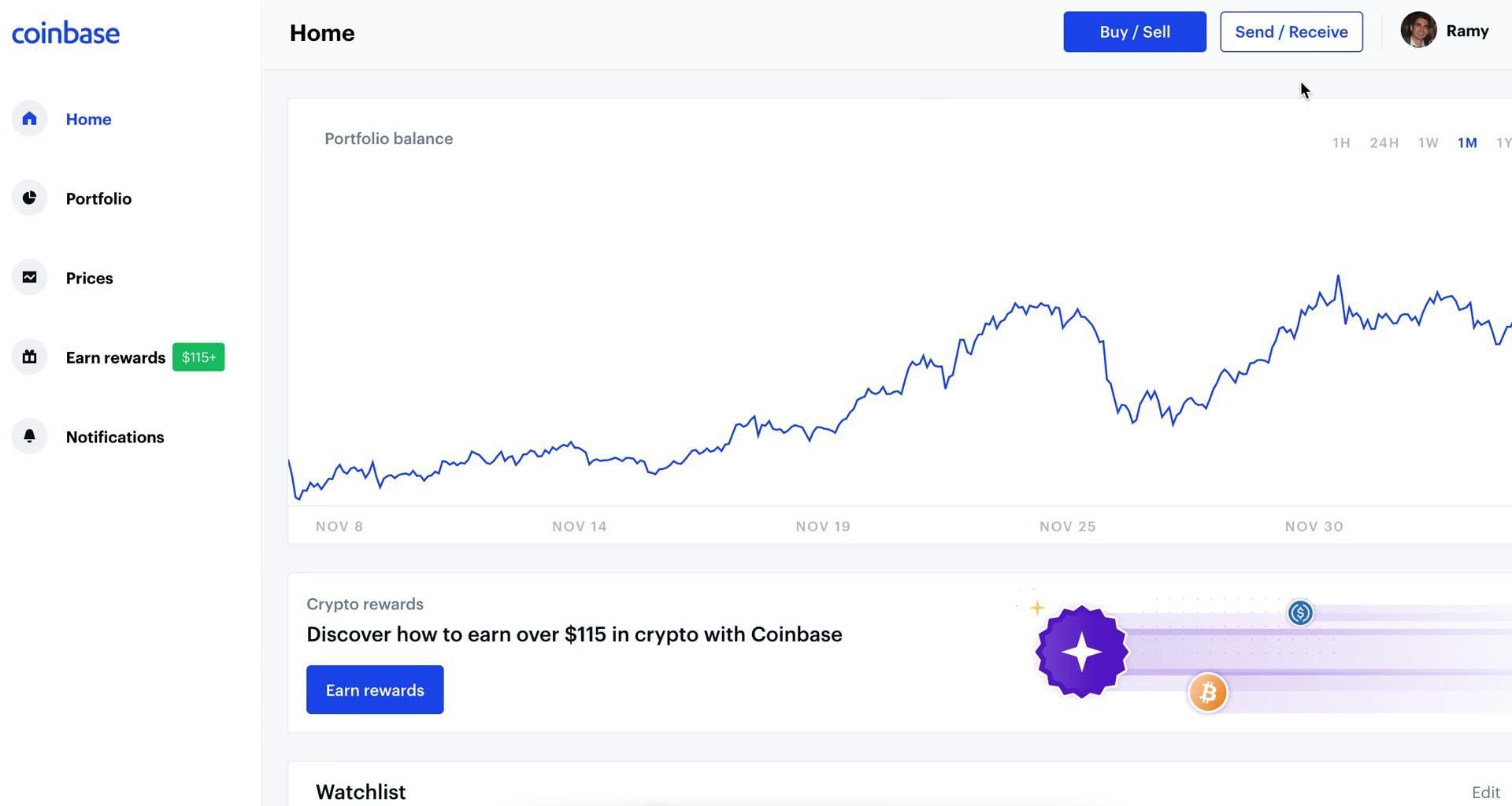Click the purple star rewards badge
This screenshot has height=806, width=1512.
(x=1082, y=652)
